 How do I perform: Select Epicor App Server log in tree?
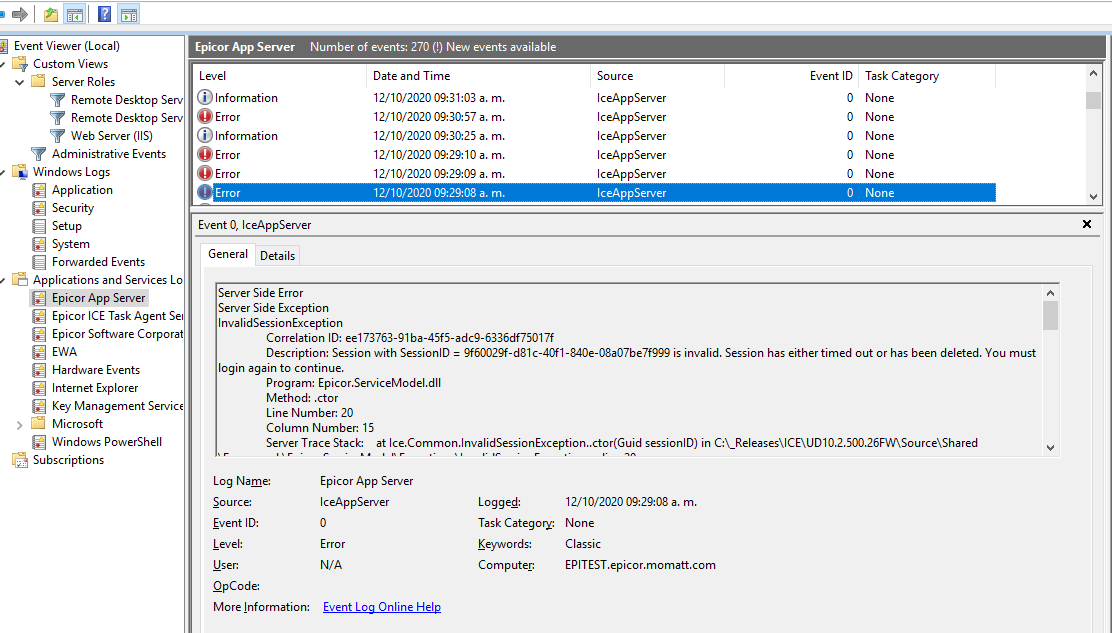[x=99, y=298]
